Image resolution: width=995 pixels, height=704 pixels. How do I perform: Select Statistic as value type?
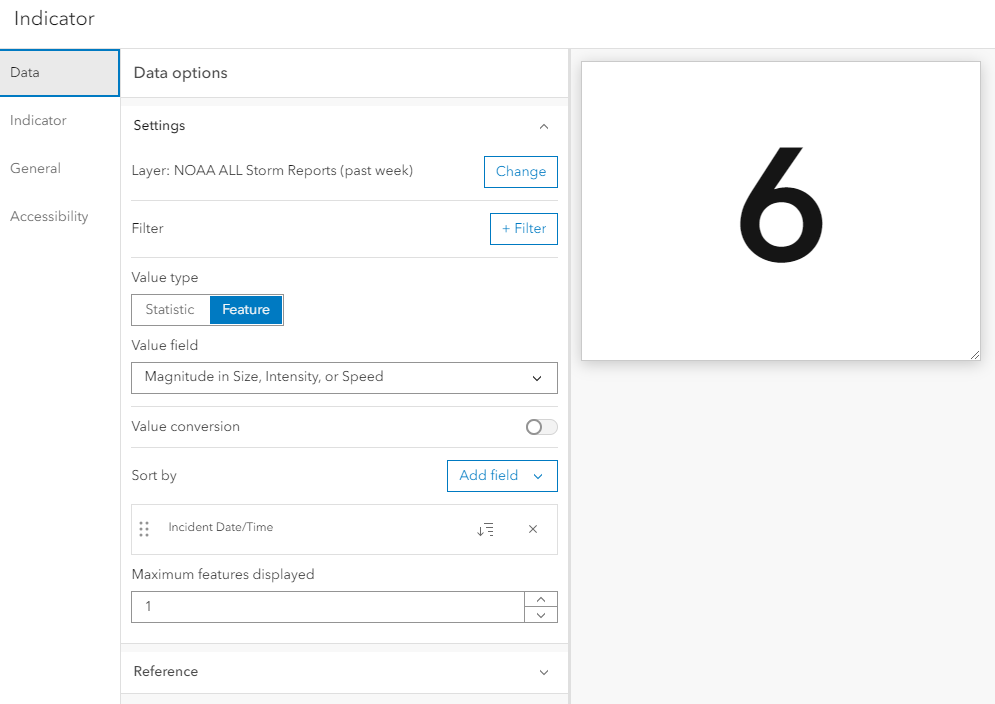coord(169,310)
